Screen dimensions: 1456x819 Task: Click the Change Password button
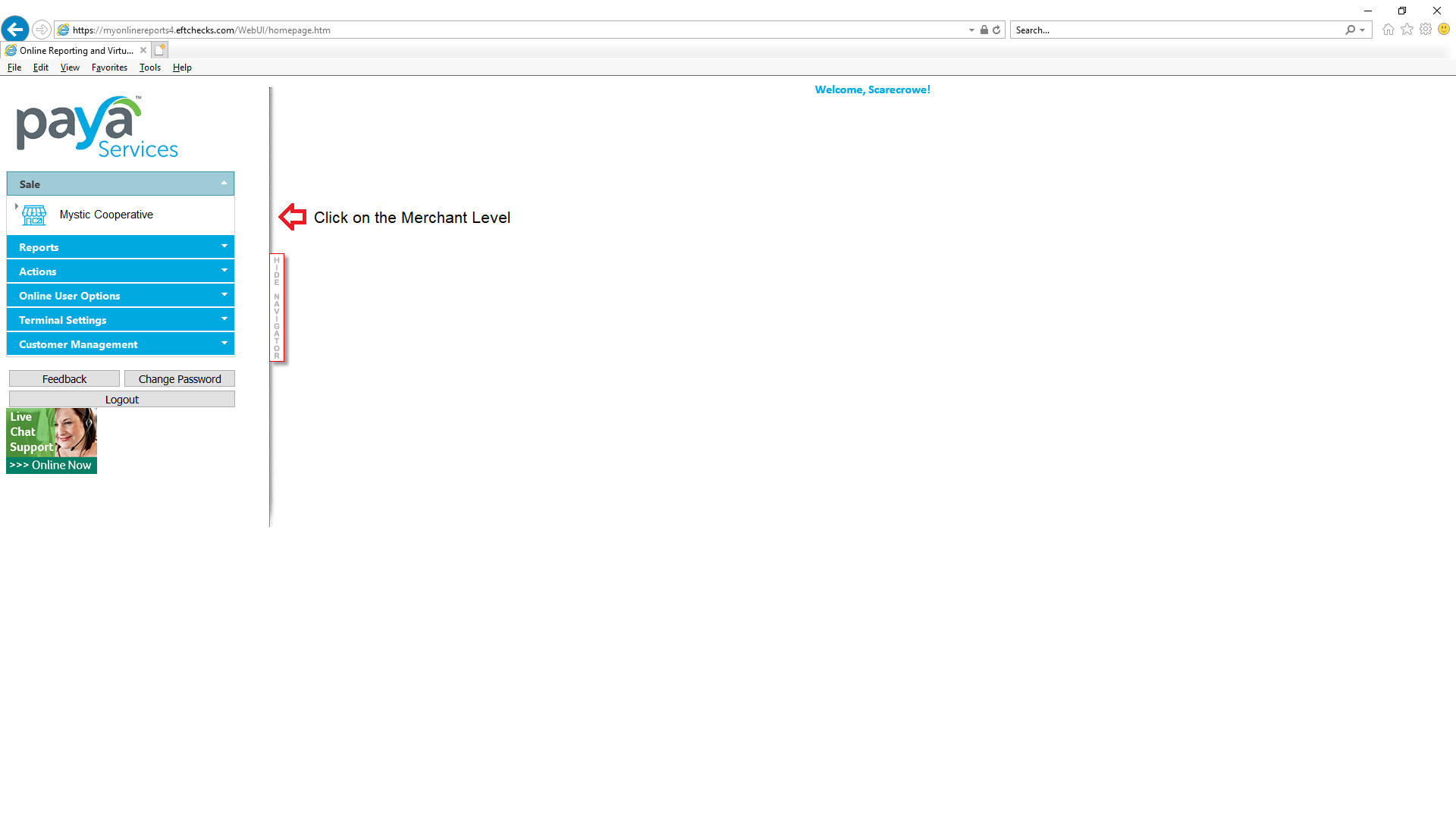pos(180,379)
